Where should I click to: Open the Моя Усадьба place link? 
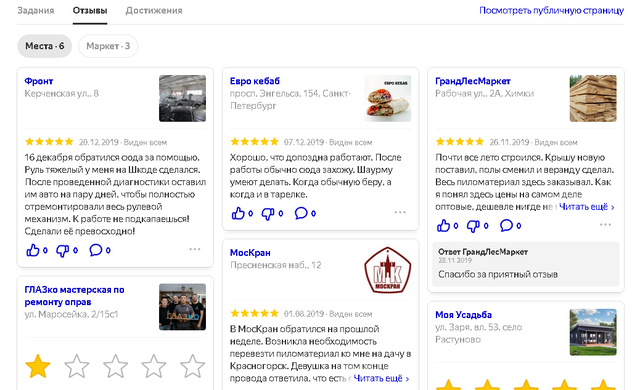coord(463,315)
